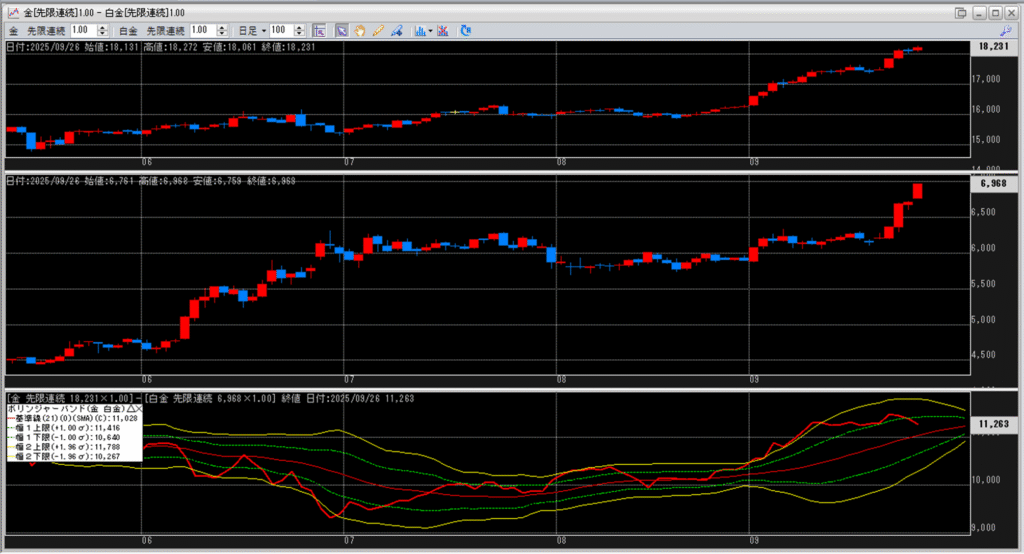Click the delete indicator icon with red X
The image size is (1024, 554).
[443, 31]
